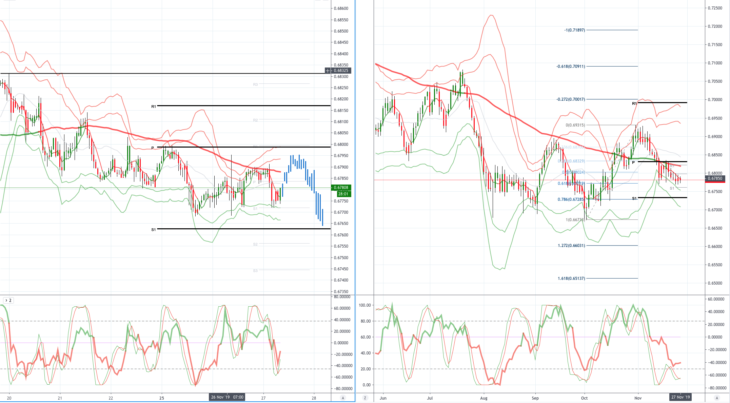Click the Aug label on the right time axis
The height and width of the screenshot is (403, 730).
click(x=484, y=398)
